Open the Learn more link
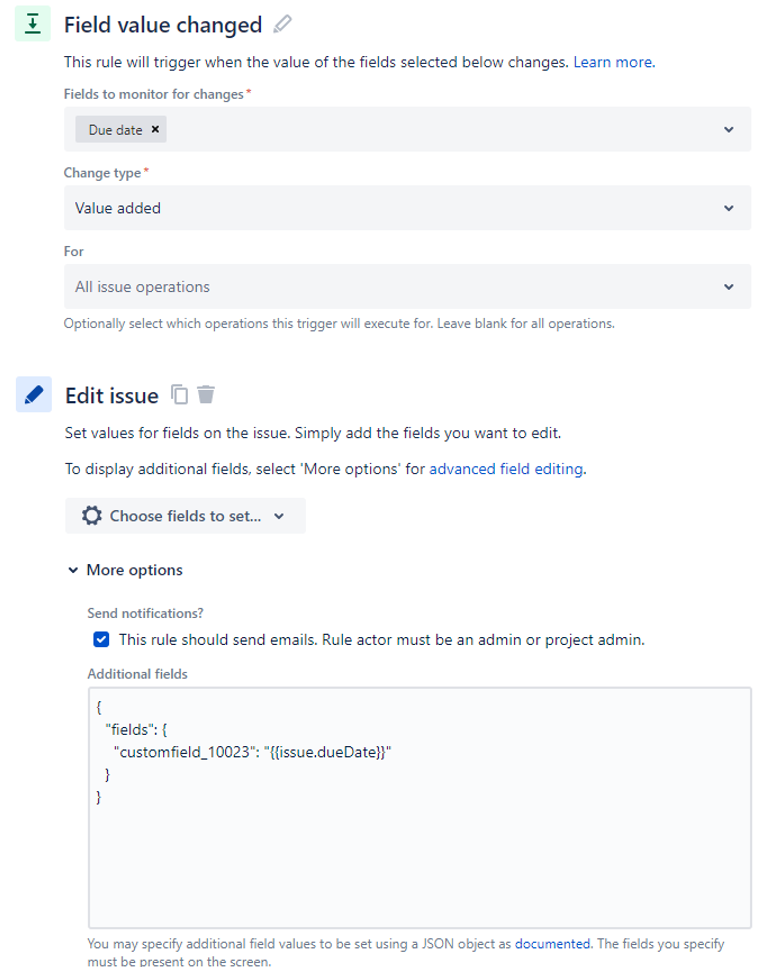The width and height of the screenshot is (767, 967). 614,62
